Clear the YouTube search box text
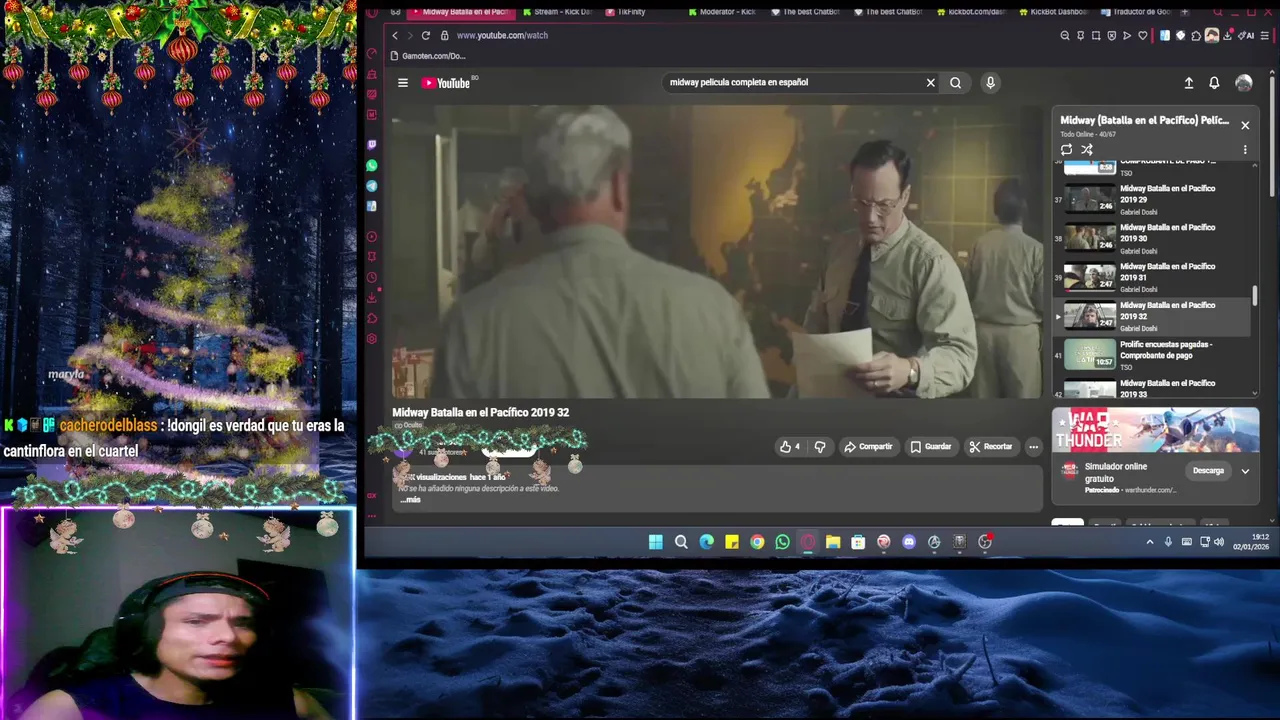Image resolution: width=1280 pixels, height=720 pixels. 930,83
